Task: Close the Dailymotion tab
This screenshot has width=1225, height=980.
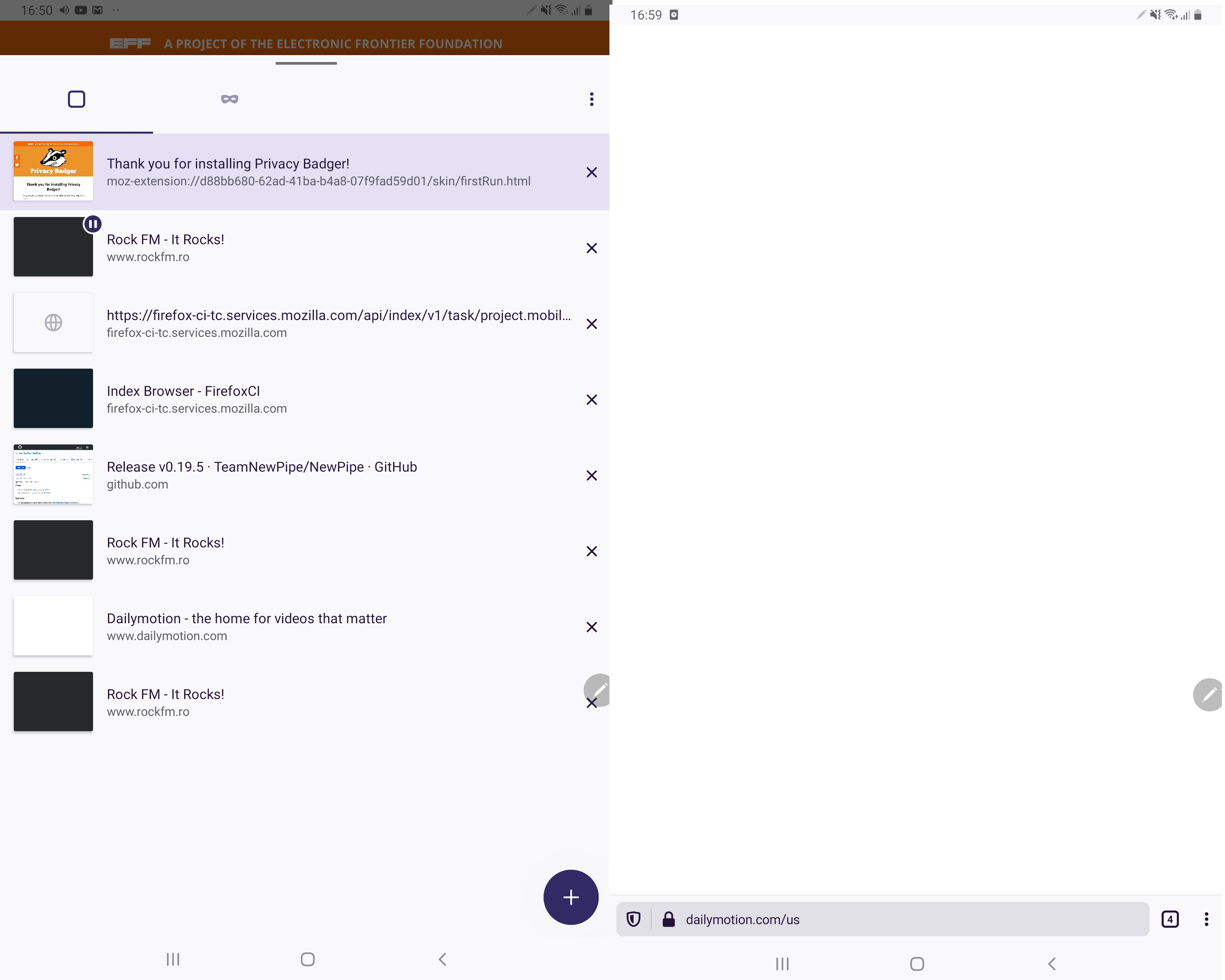Action: tap(591, 627)
